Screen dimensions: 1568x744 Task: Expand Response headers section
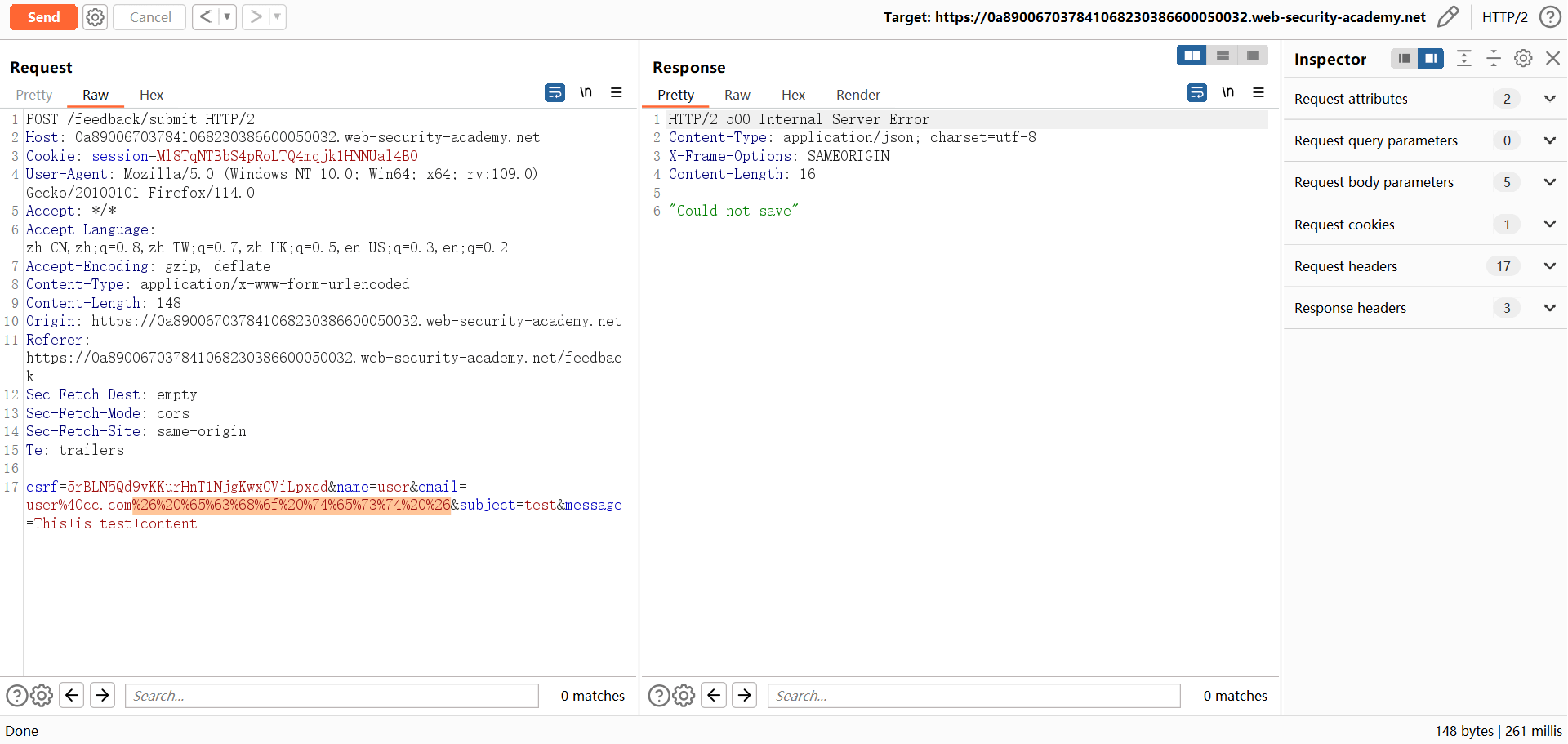coord(1549,308)
